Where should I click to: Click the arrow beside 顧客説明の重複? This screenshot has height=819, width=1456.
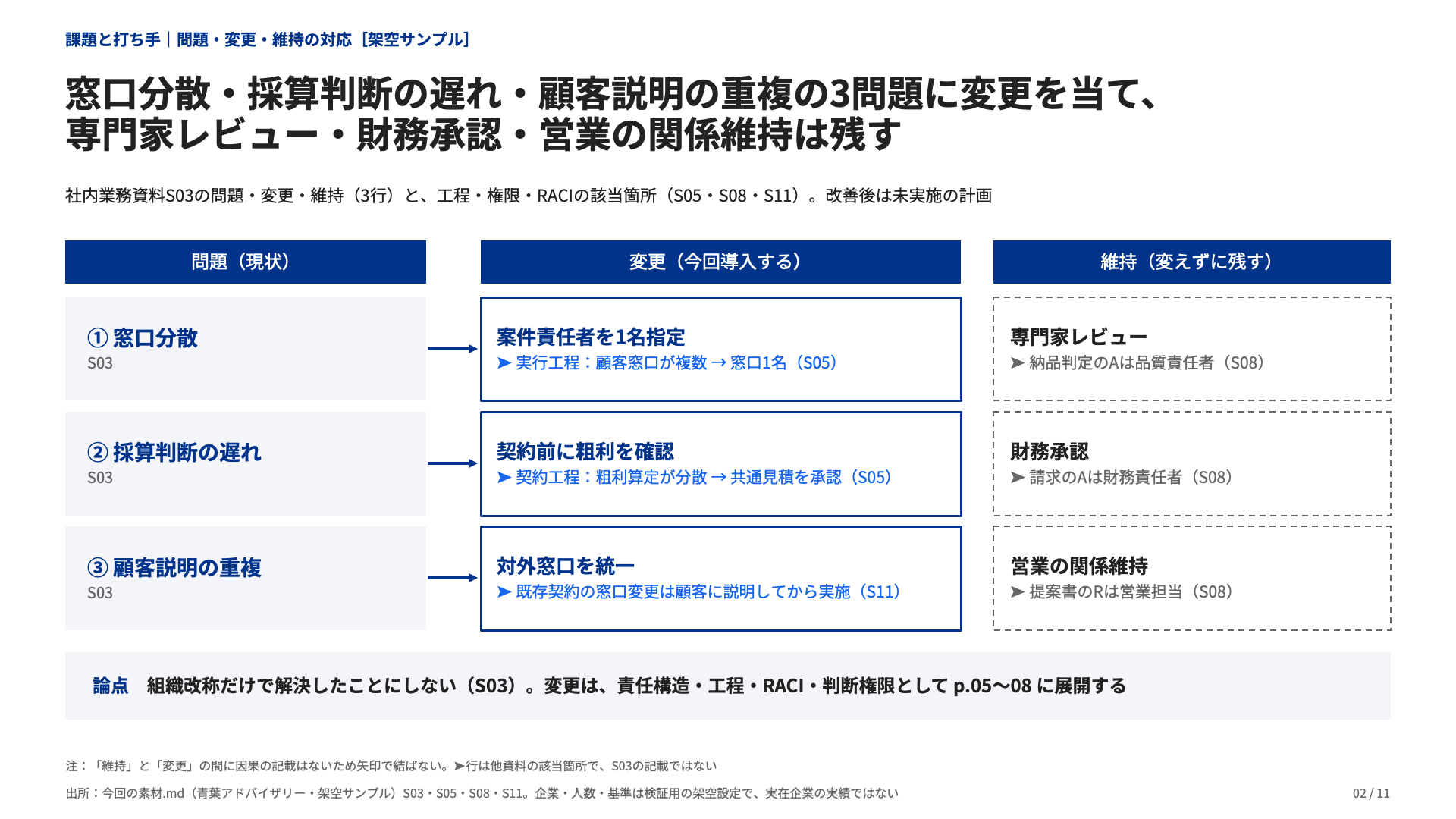pos(453,578)
